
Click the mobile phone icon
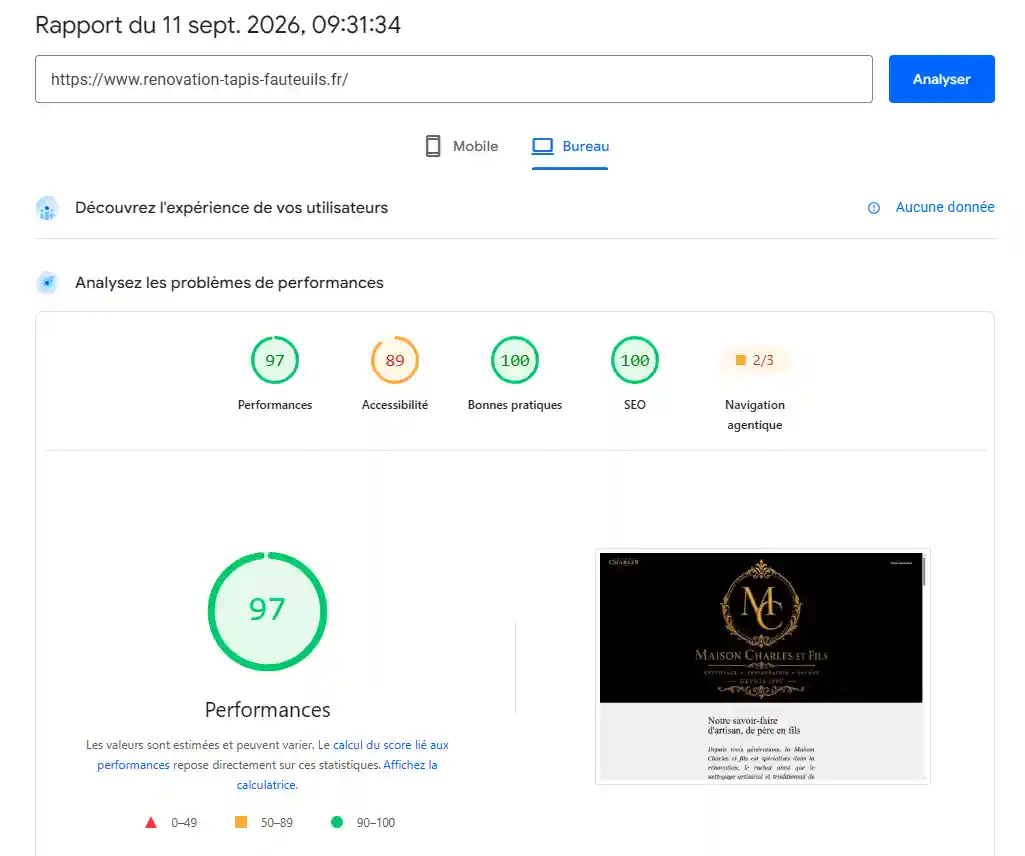tap(433, 146)
